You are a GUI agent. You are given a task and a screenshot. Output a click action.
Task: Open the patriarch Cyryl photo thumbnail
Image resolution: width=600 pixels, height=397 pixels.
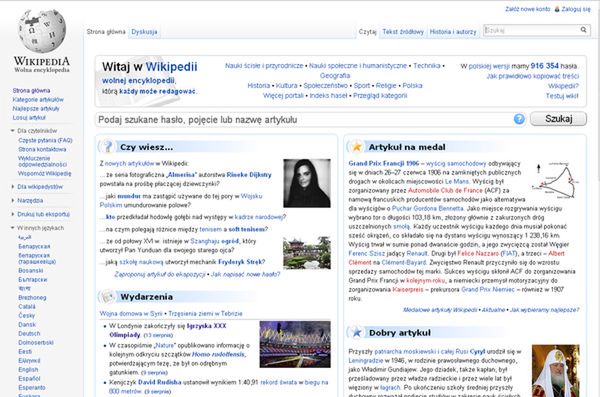556,371
